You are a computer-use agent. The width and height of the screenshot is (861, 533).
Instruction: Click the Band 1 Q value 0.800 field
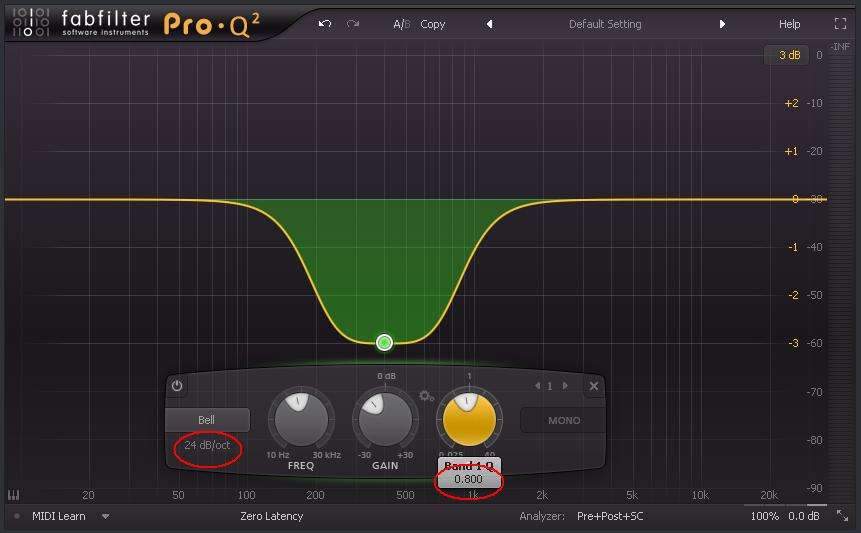(468, 479)
